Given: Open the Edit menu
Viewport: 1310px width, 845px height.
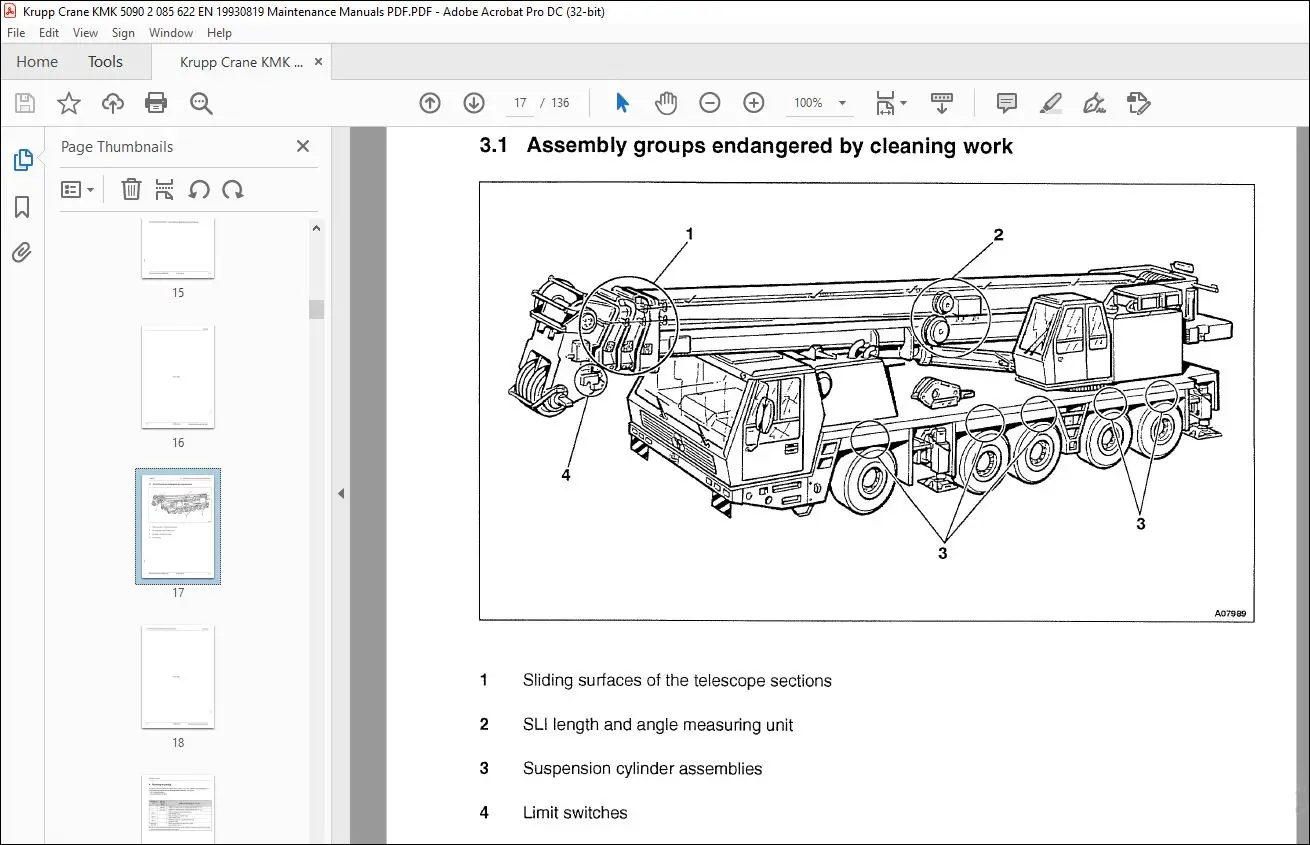Looking at the screenshot, I should (x=49, y=33).
